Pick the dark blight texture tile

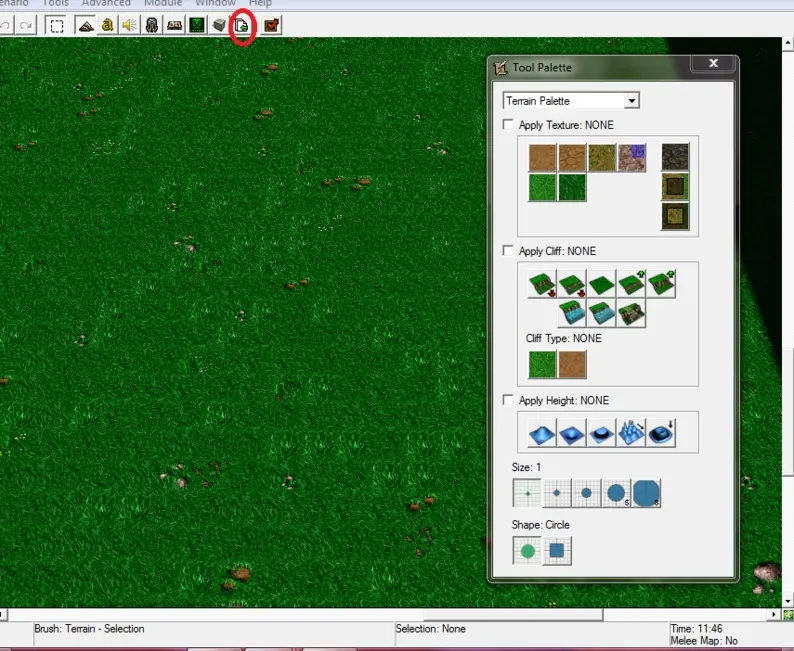click(x=675, y=156)
